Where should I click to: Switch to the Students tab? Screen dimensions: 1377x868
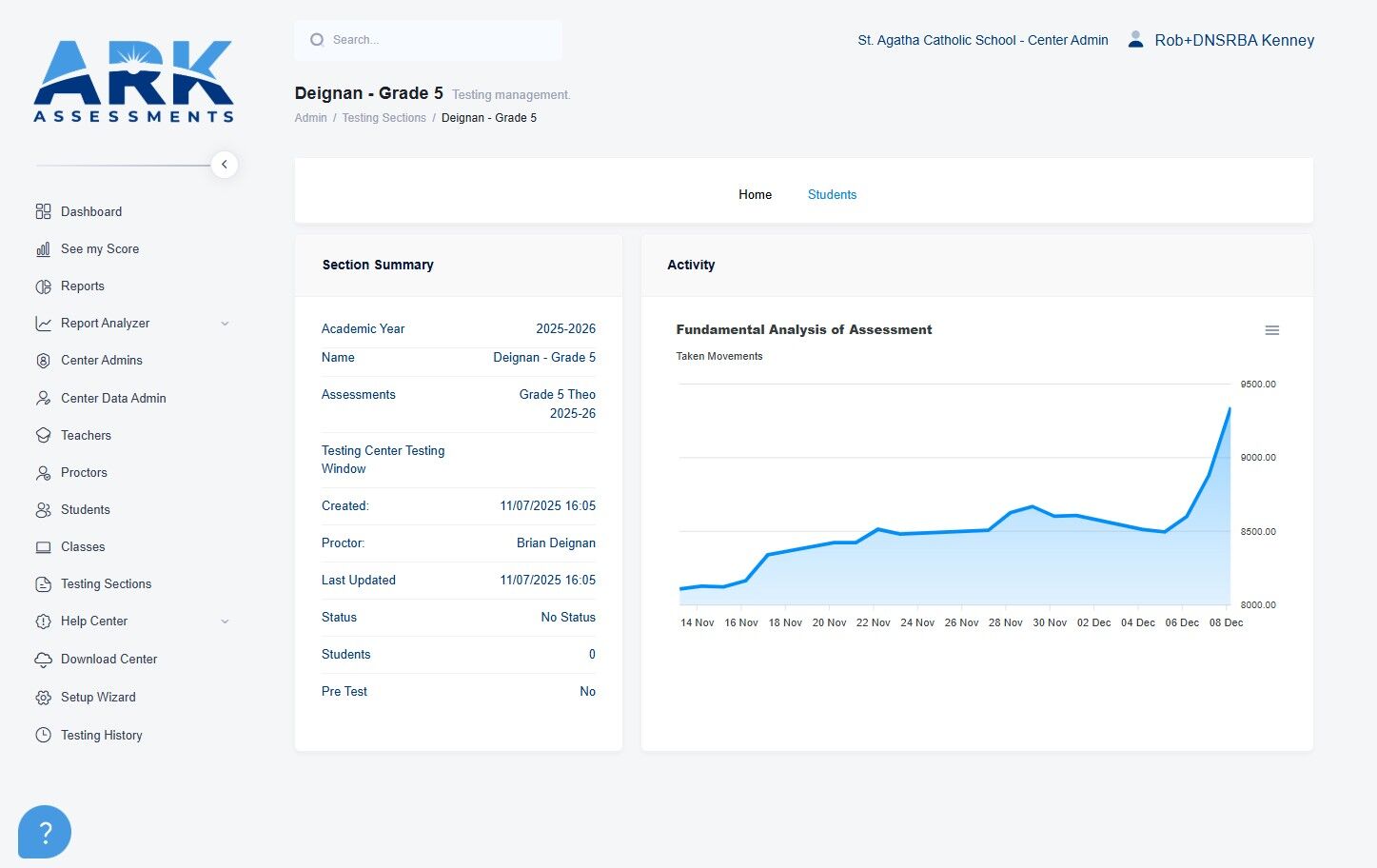click(832, 194)
